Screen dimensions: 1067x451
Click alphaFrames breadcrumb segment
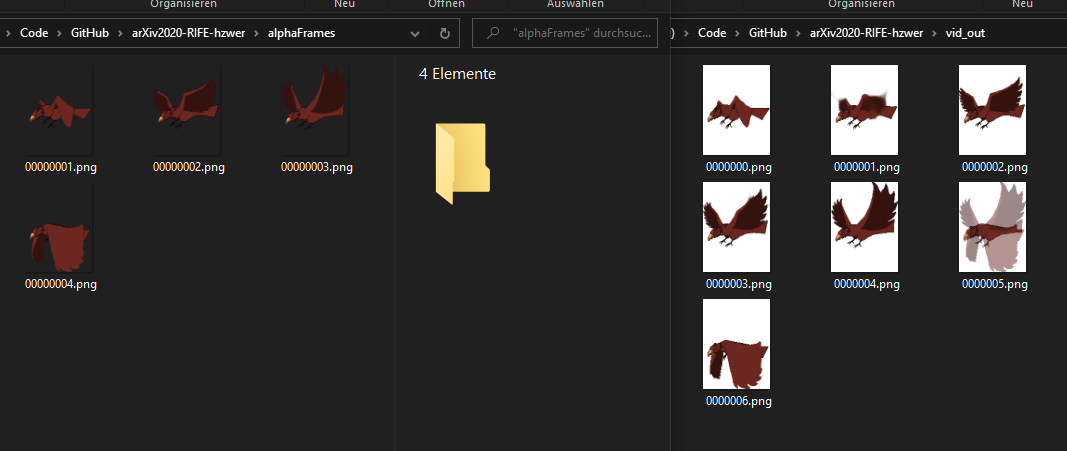tap(301, 33)
